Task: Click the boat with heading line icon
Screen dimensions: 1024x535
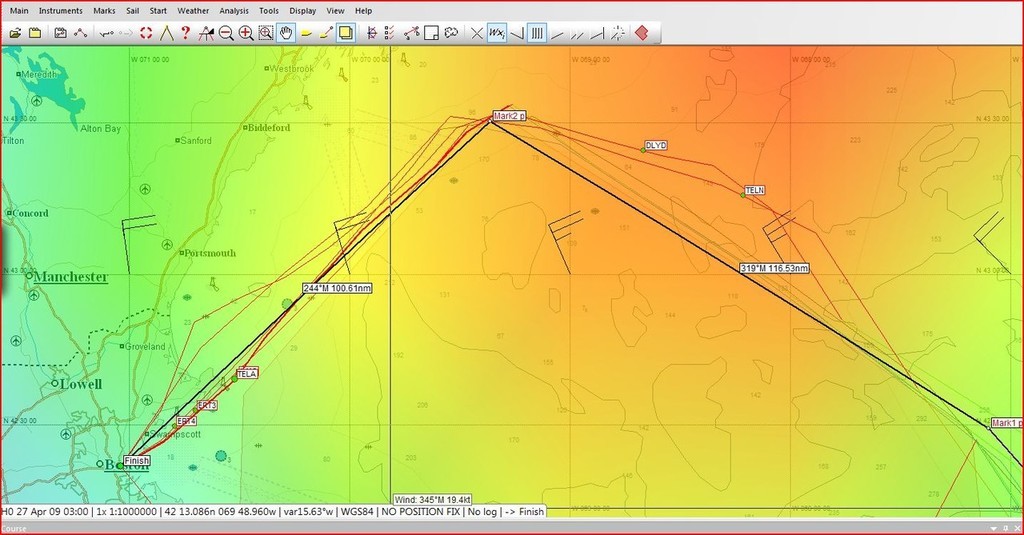Action: [326, 33]
